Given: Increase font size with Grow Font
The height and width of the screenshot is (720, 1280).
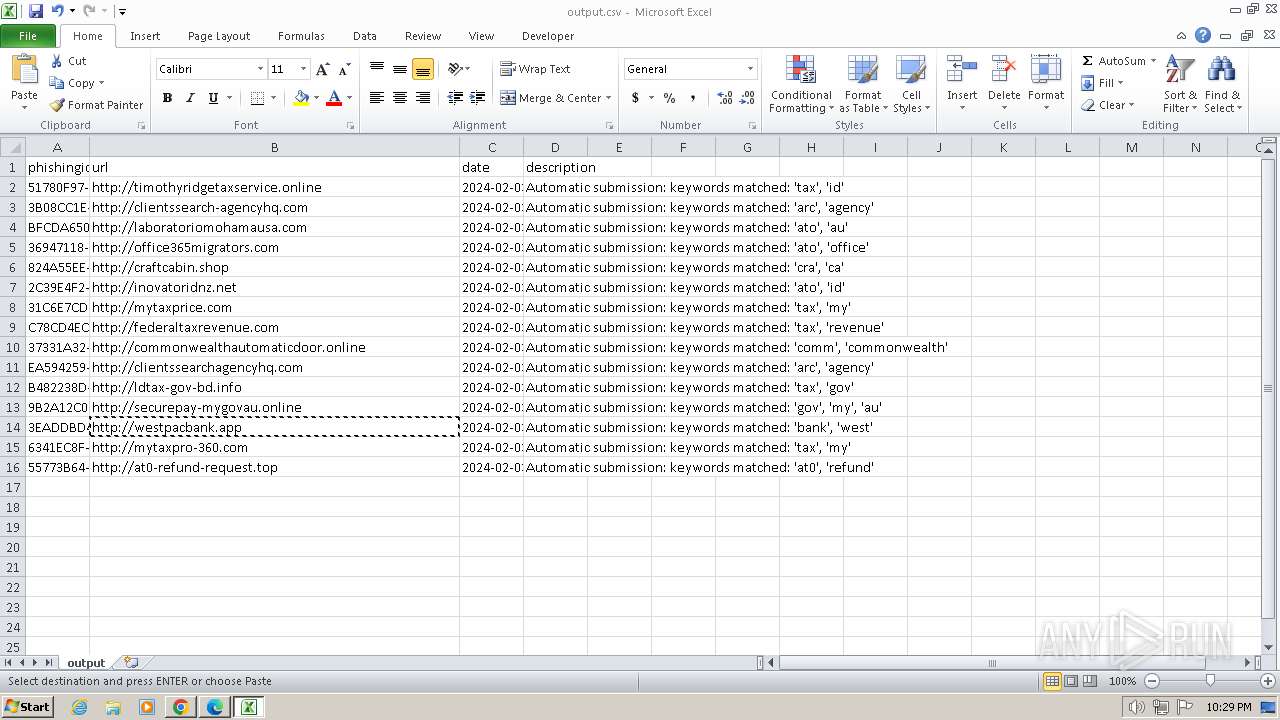Looking at the screenshot, I should (322, 69).
